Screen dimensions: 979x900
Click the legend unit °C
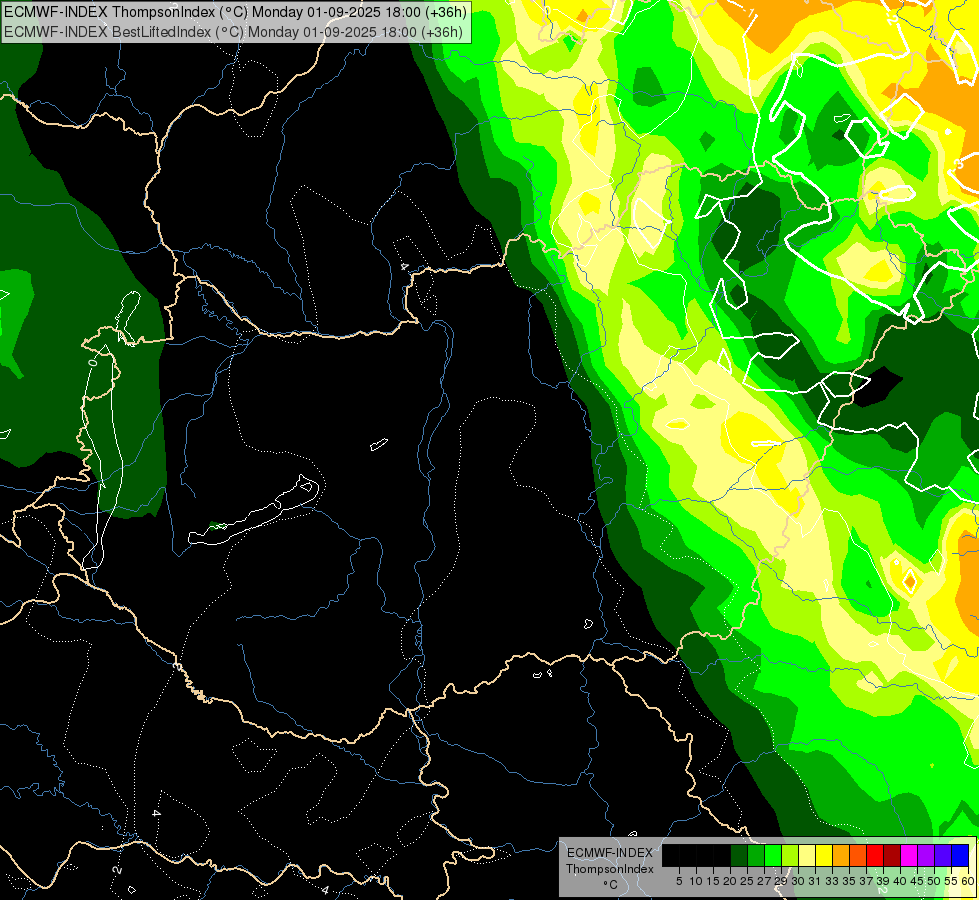point(611,885)
